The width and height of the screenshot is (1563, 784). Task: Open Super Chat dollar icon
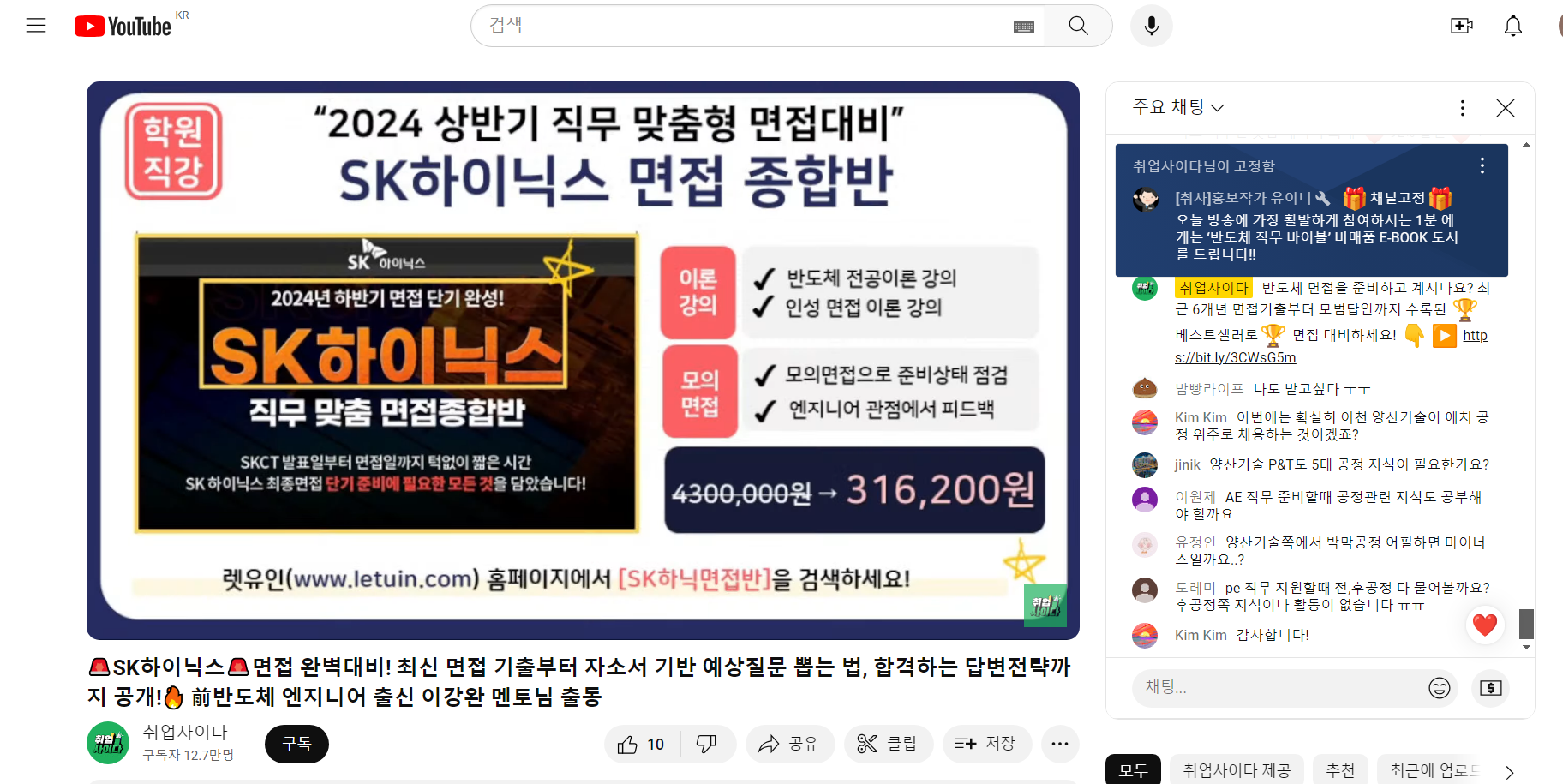(x=1491, y=687)
